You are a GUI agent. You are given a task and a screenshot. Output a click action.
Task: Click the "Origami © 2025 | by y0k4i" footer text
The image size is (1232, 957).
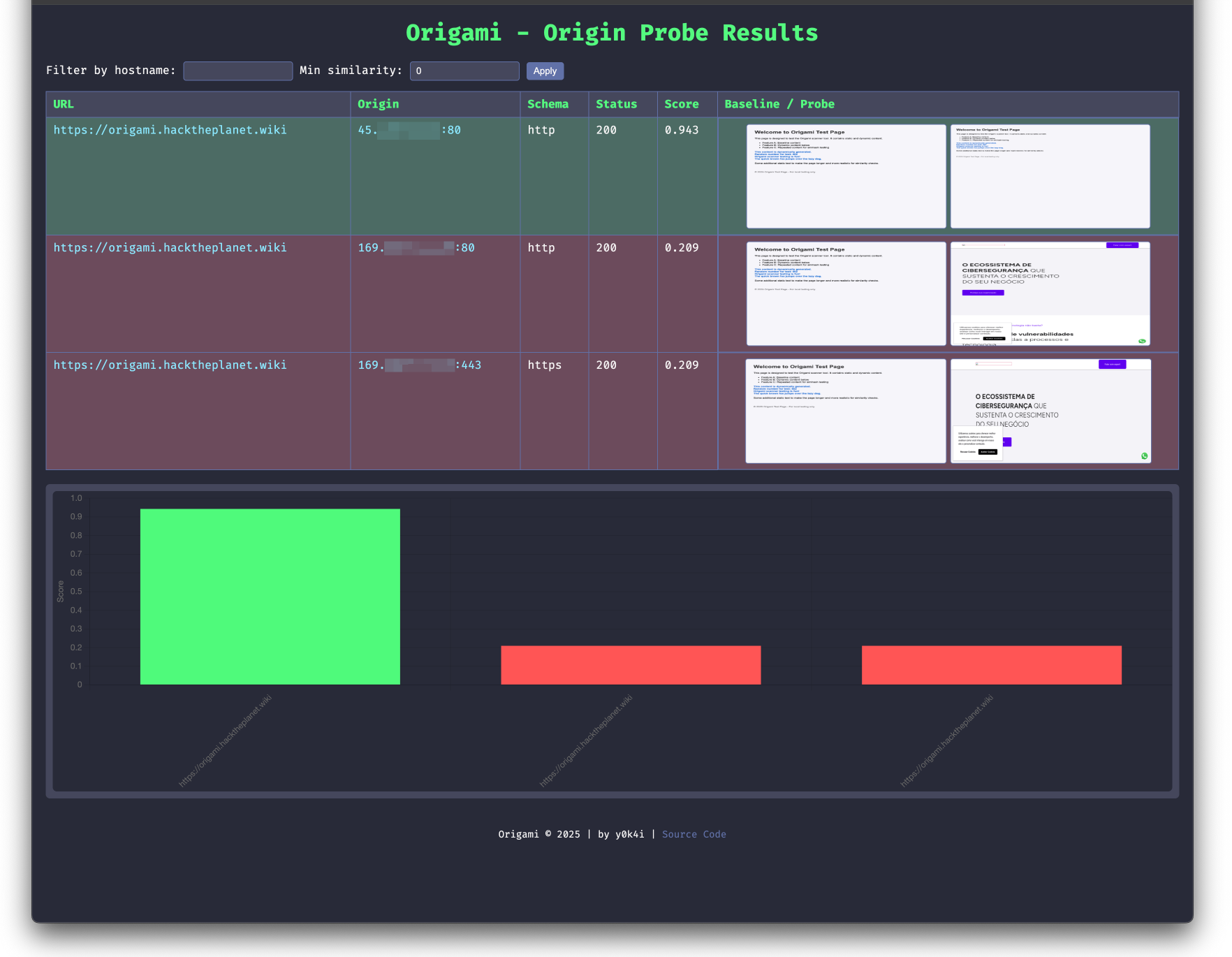click(x=571, y=834)
